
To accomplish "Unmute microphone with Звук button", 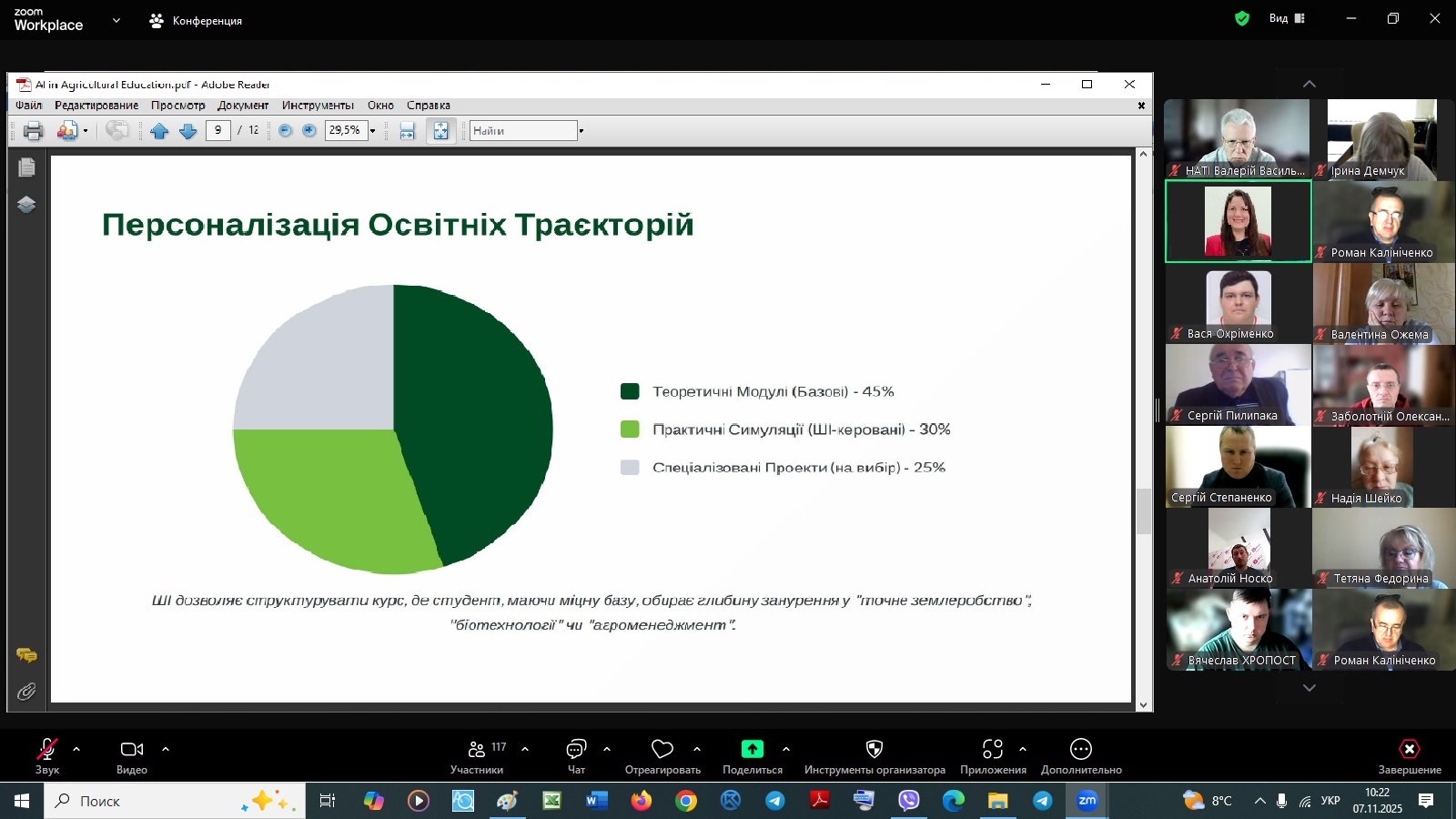I will (x=47, y=755).
